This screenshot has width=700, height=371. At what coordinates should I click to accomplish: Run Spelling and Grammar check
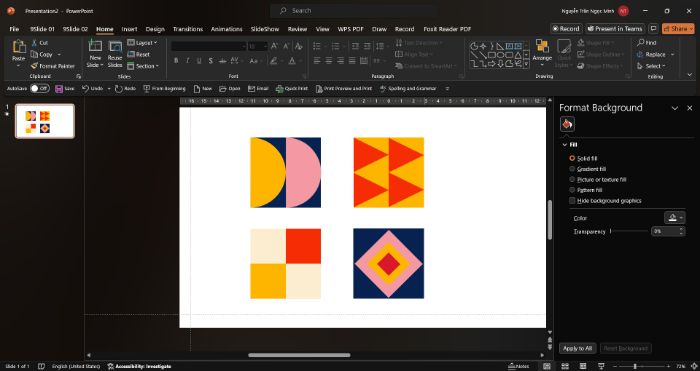pyautogui.click(x=408, y=89)
